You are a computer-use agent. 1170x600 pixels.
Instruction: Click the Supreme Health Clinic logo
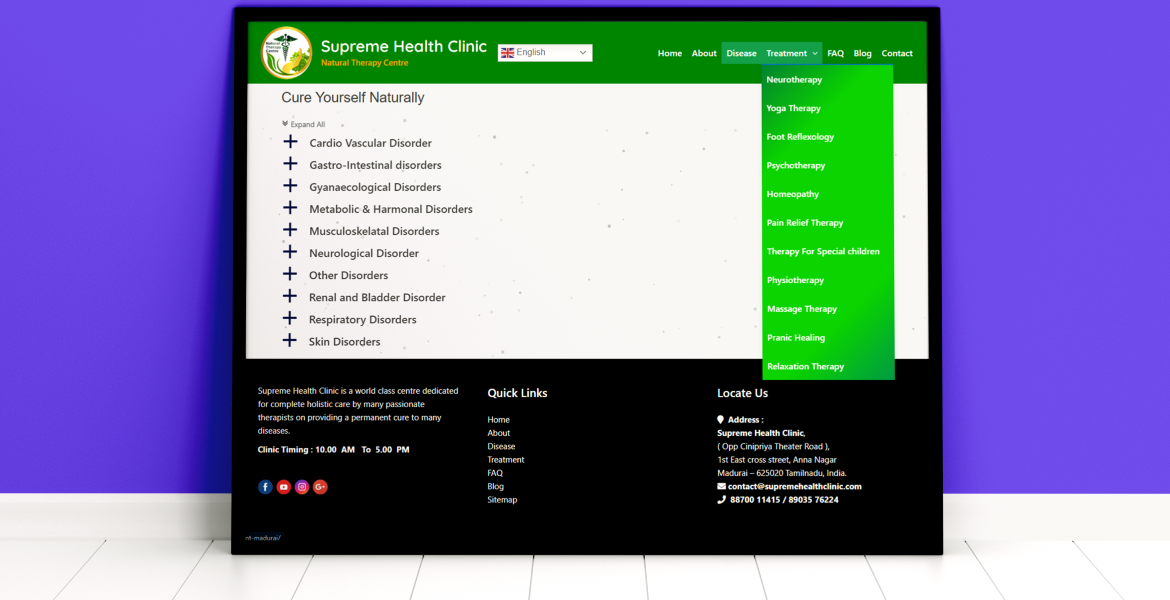(286, 53)
